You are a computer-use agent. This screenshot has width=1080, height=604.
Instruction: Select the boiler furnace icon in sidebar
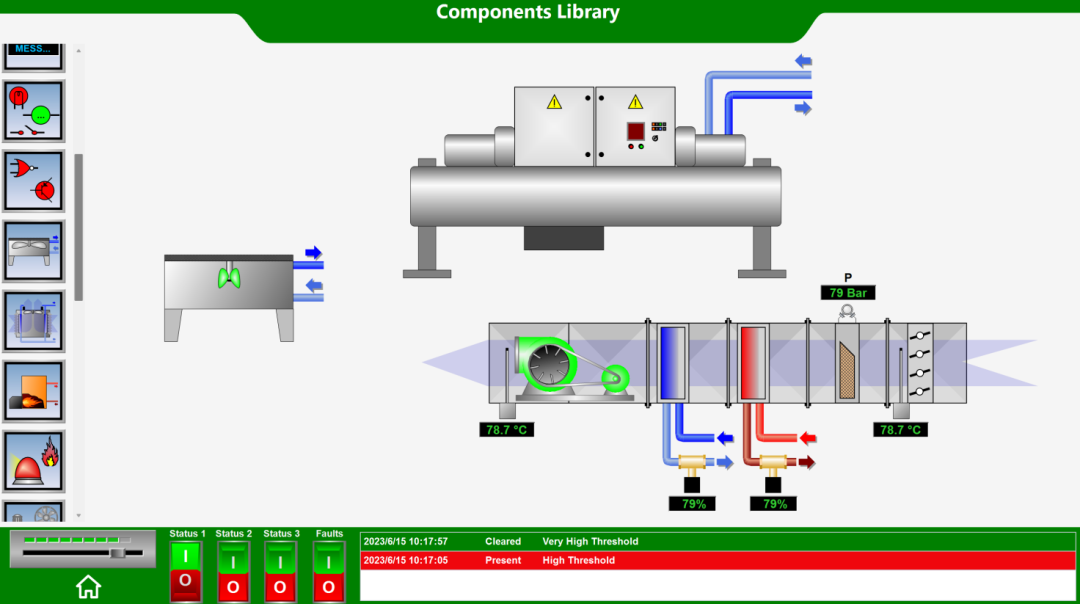[33, 391]
